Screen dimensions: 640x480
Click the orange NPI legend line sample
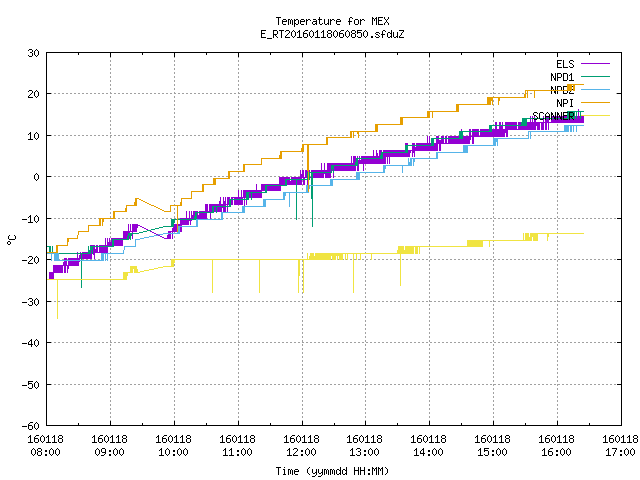(595, 102)
